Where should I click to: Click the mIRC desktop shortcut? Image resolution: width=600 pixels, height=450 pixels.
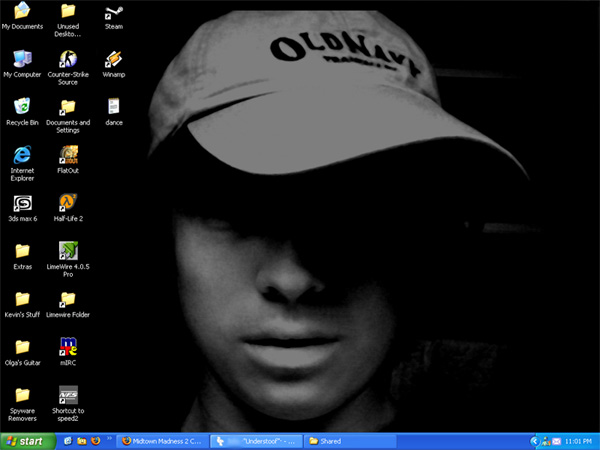point(68,347)
